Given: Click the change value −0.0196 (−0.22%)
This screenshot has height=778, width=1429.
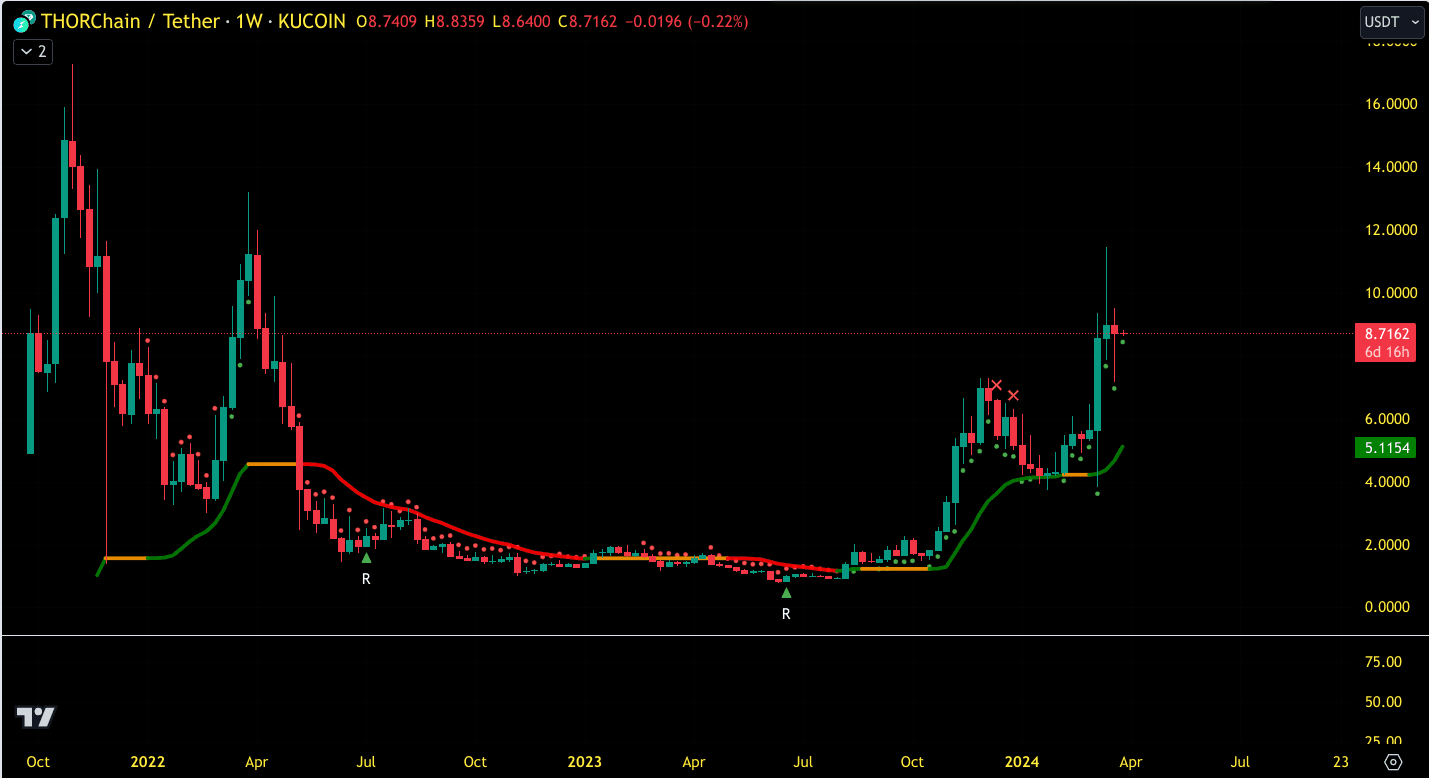Looking at the screenshot, I should point(689,21).
